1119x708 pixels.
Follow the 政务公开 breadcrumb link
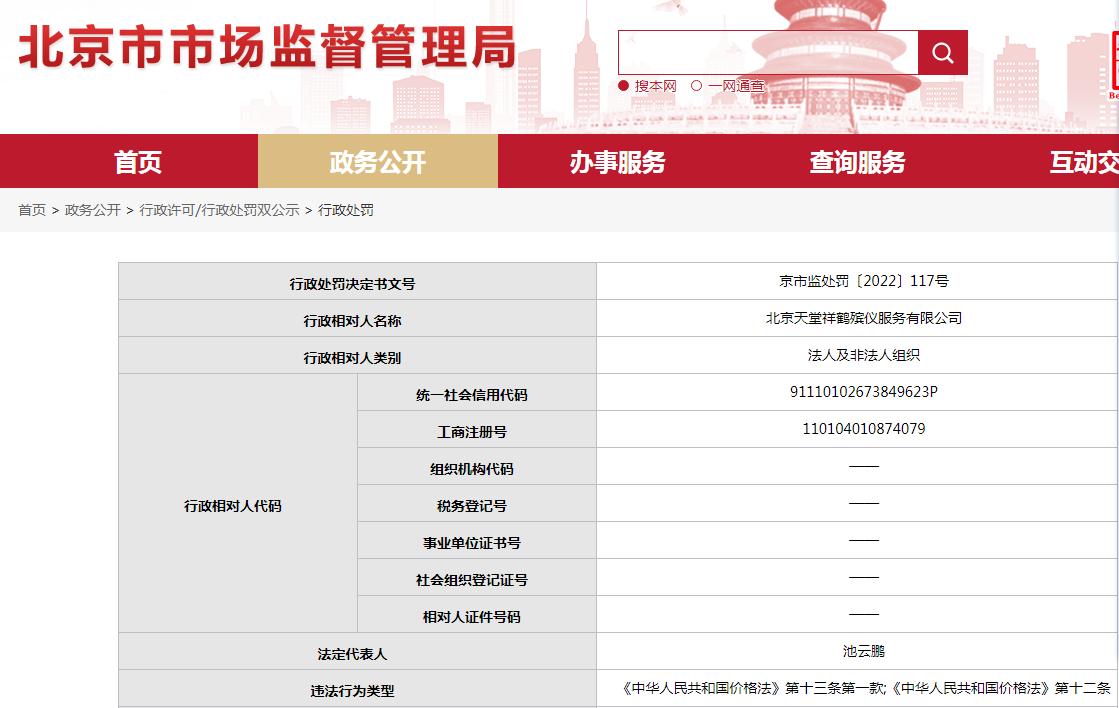pos(93,210)
